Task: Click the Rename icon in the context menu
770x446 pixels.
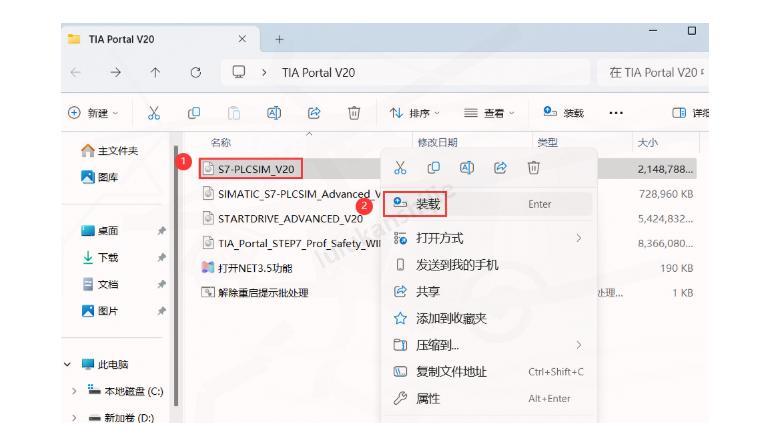Action: coord(467,168)
